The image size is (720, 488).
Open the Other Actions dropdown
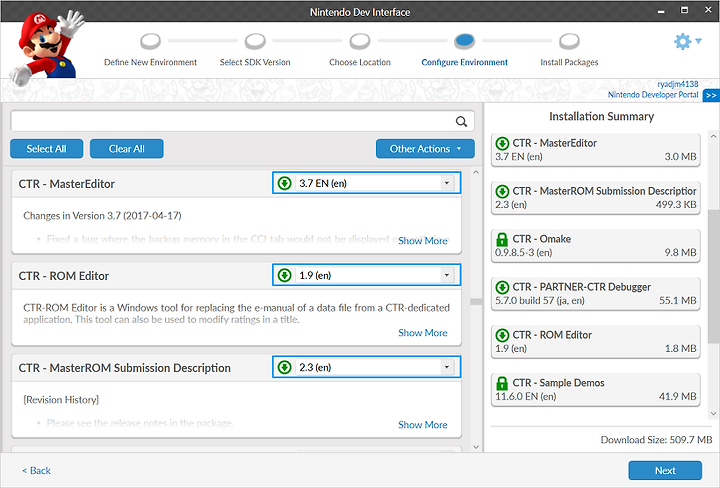coord(425,149)
